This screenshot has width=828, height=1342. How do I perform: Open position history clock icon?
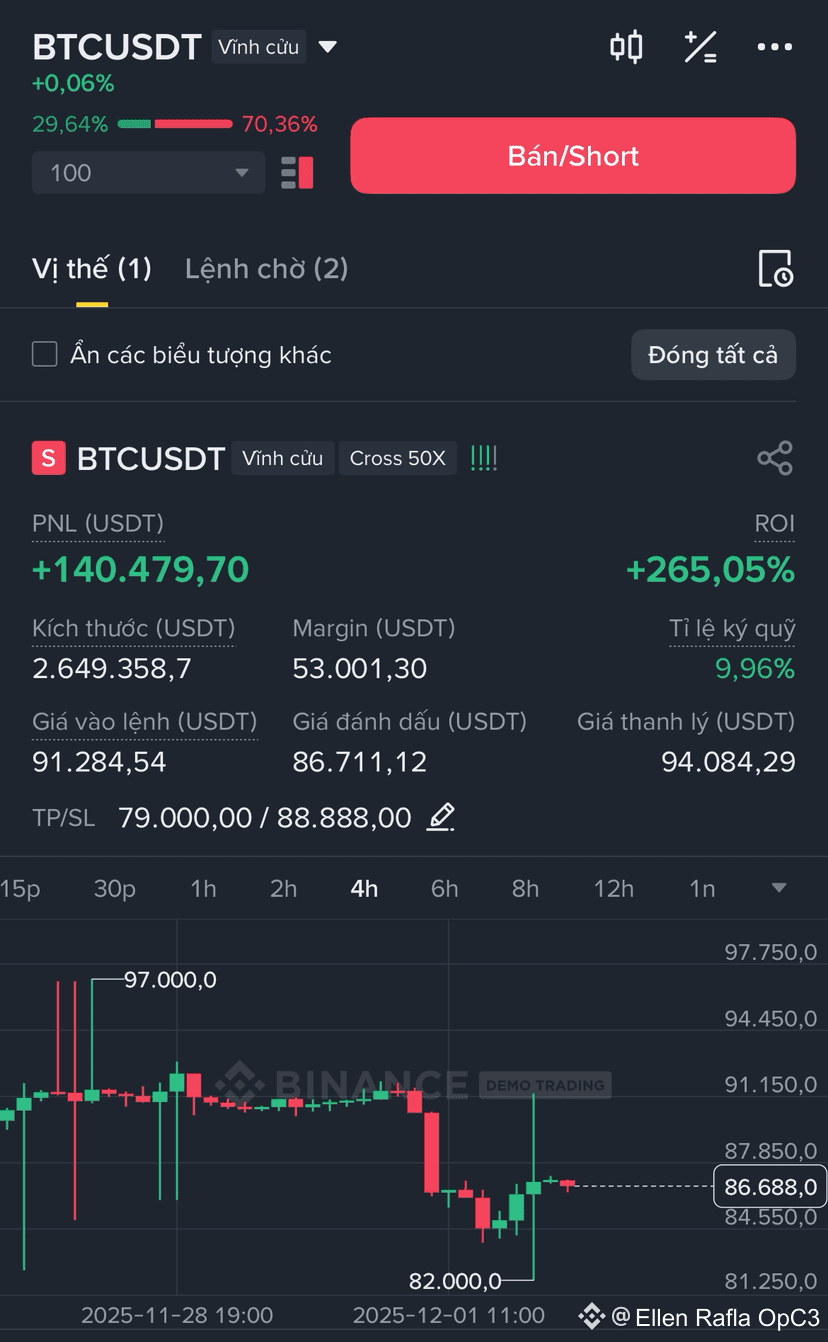pos(775,268)
